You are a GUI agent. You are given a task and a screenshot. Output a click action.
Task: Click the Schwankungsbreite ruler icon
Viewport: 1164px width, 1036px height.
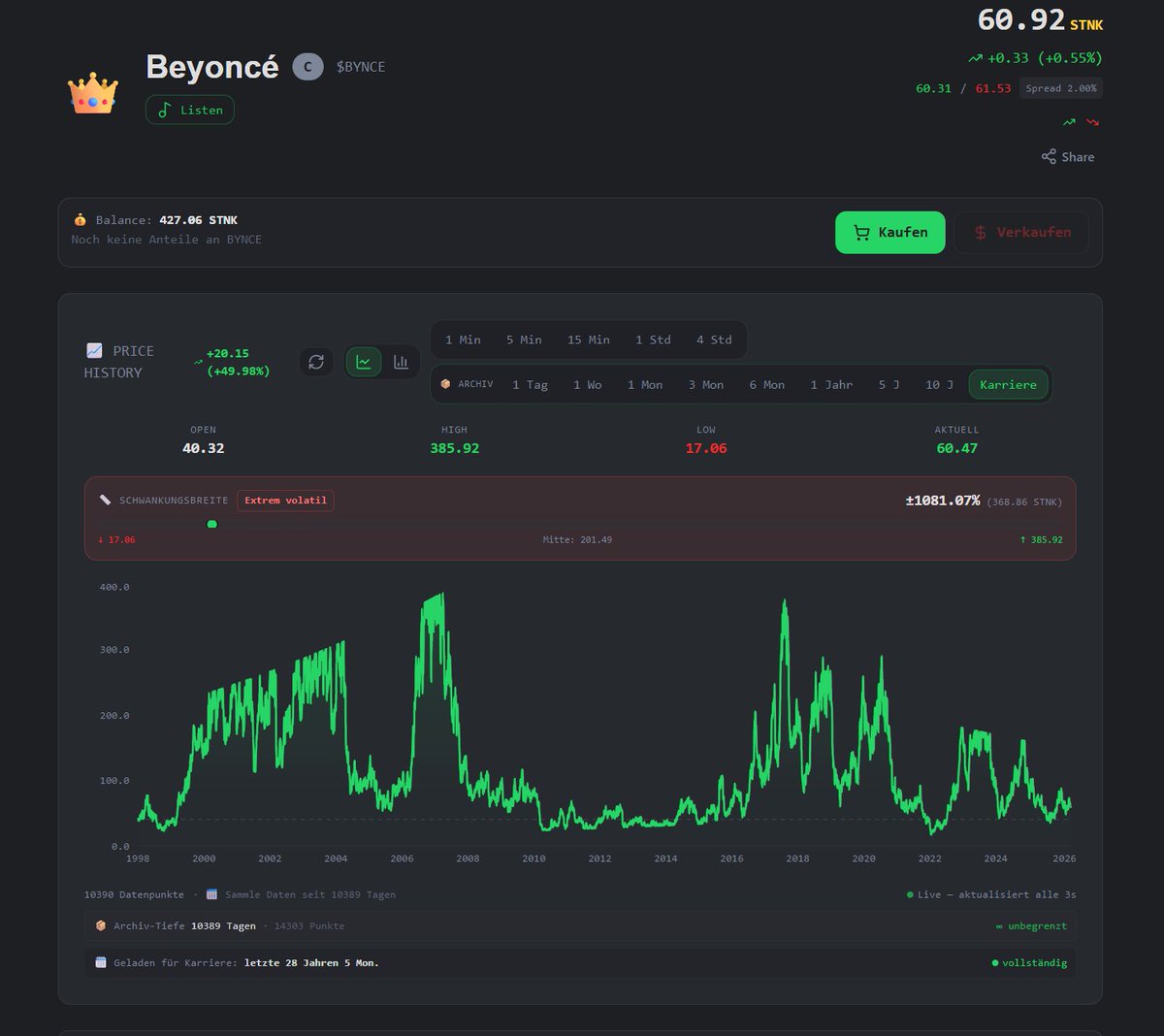pos(105,501)
